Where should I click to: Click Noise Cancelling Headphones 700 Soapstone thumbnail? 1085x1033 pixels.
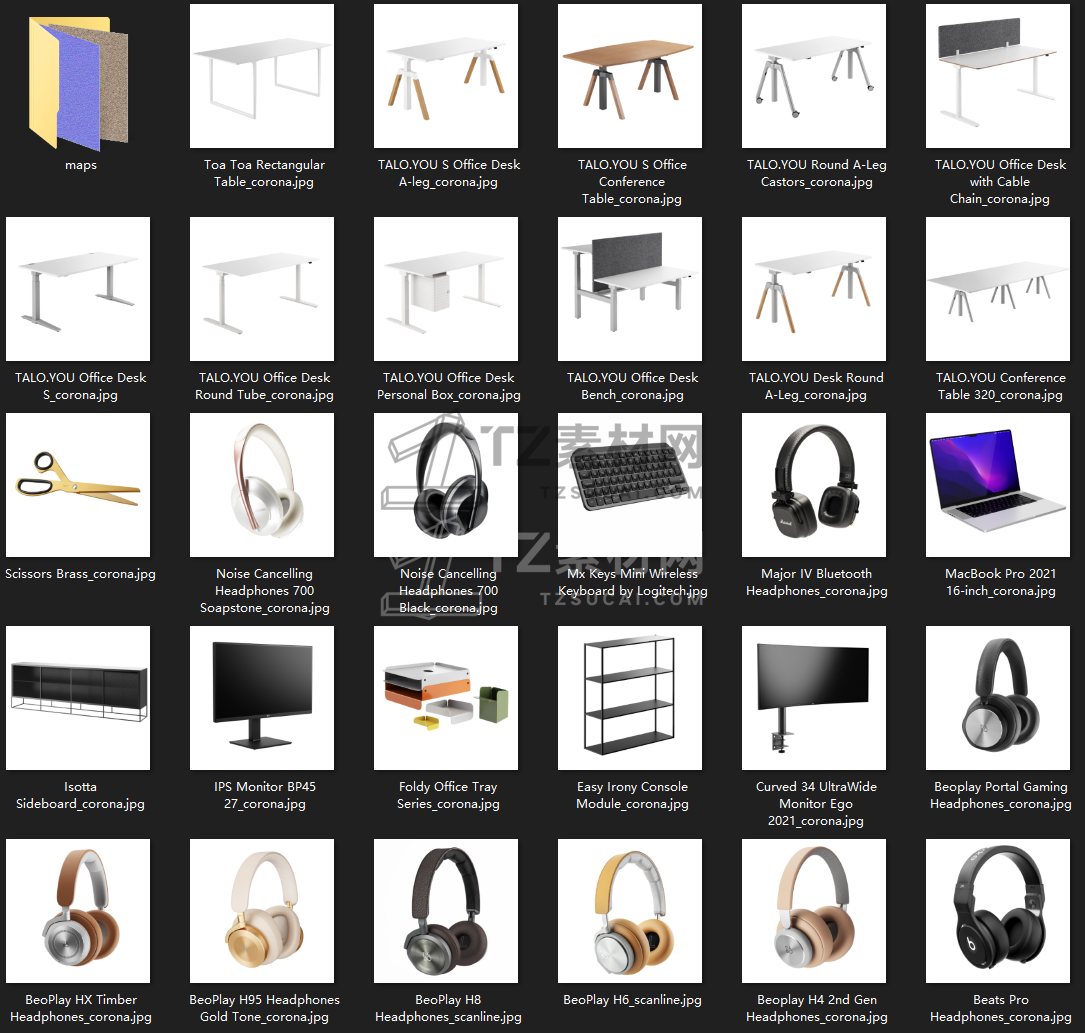pyautogui.click(x=262, y=485)
